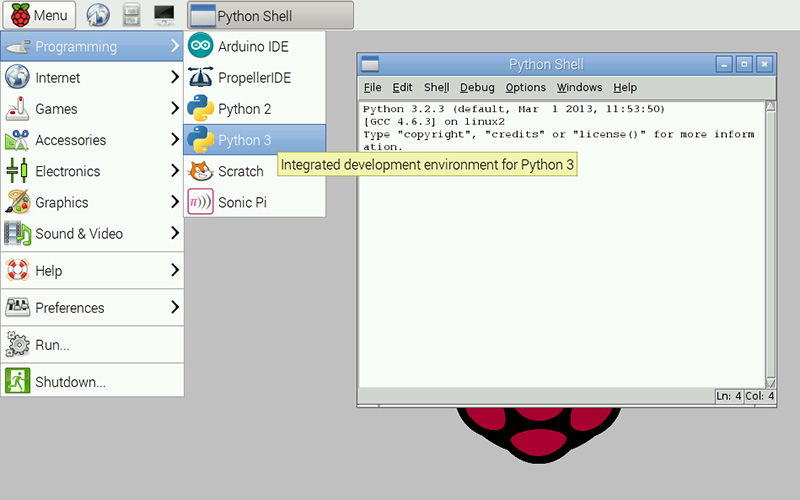
Task: Click the Sound & Video film icon
Action: [17, 233]
